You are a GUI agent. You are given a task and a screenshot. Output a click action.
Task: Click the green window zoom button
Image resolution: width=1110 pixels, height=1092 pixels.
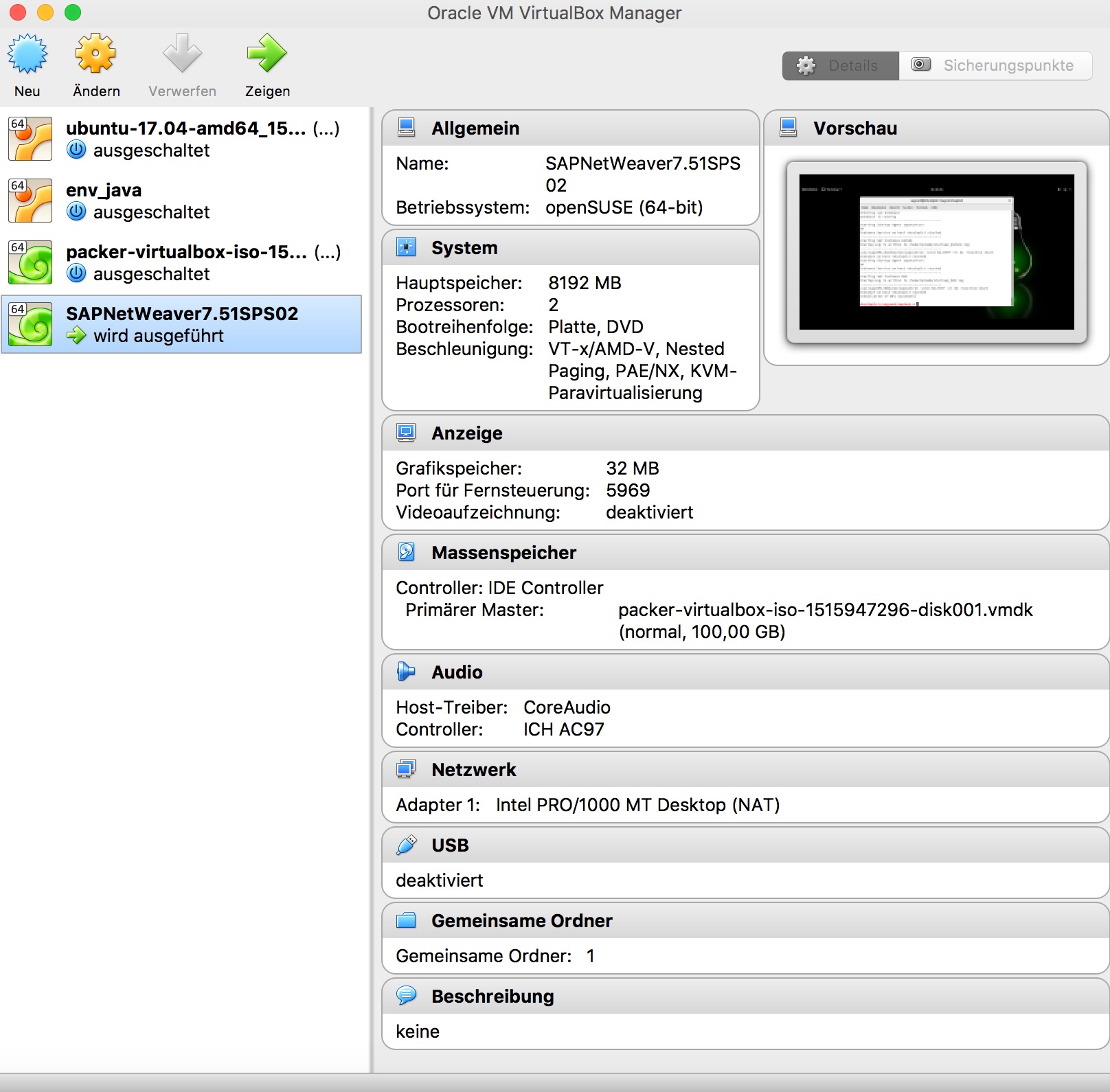pos(73,12)
